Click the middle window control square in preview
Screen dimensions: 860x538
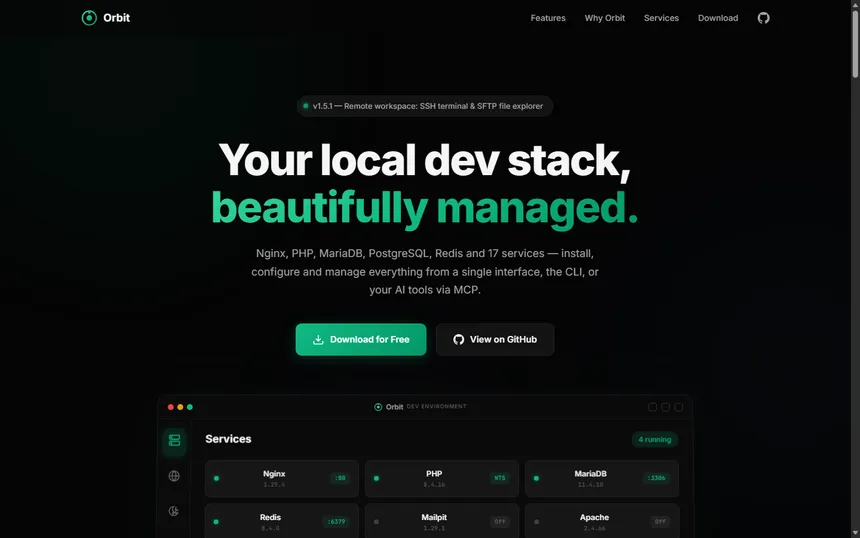665,407
